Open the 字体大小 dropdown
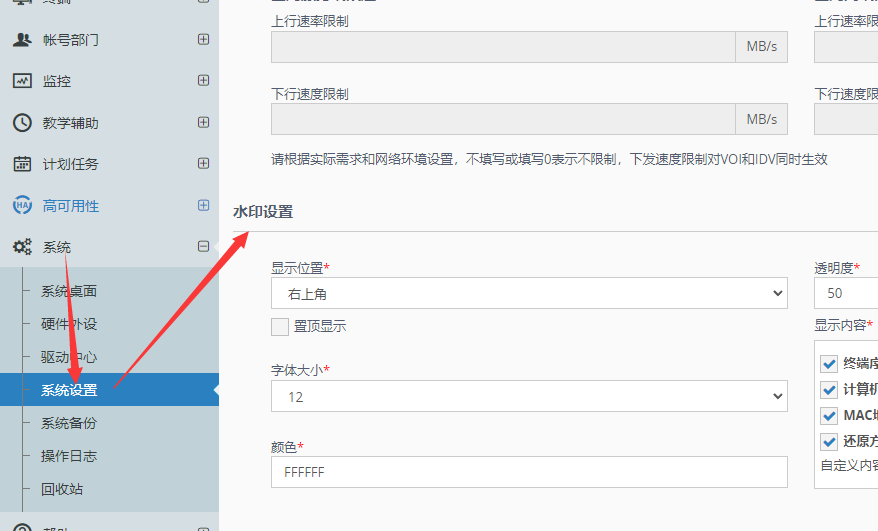Screen dimensions: 878x531 (x=528, y=397)
